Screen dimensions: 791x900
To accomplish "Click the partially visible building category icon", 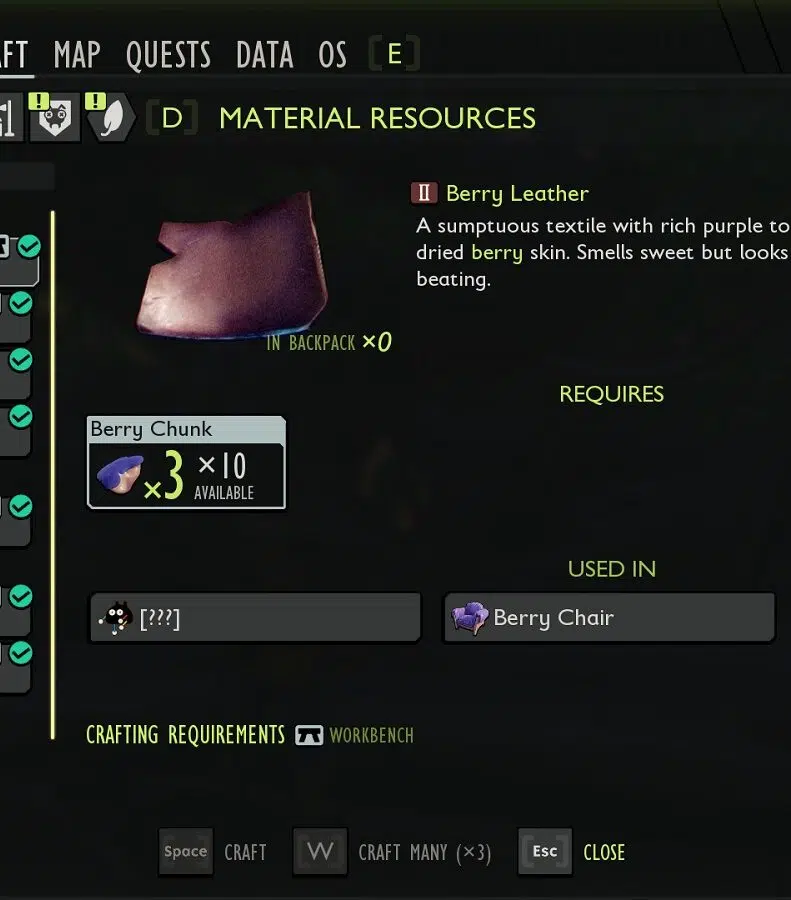I will pyautogui.click(x=10, y=117).
